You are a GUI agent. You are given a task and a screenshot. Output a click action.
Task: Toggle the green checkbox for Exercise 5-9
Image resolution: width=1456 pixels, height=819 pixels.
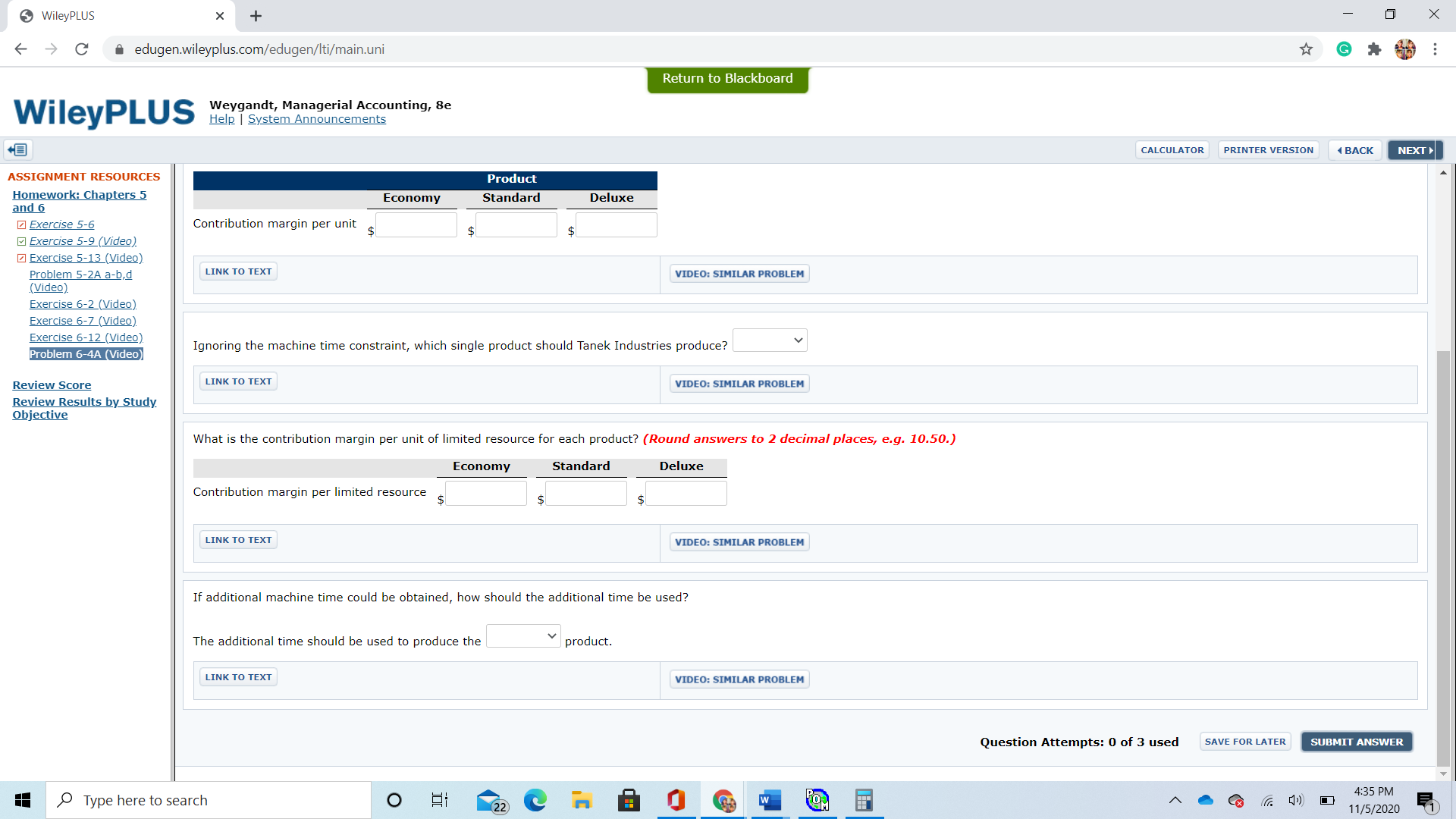[22, 240]
